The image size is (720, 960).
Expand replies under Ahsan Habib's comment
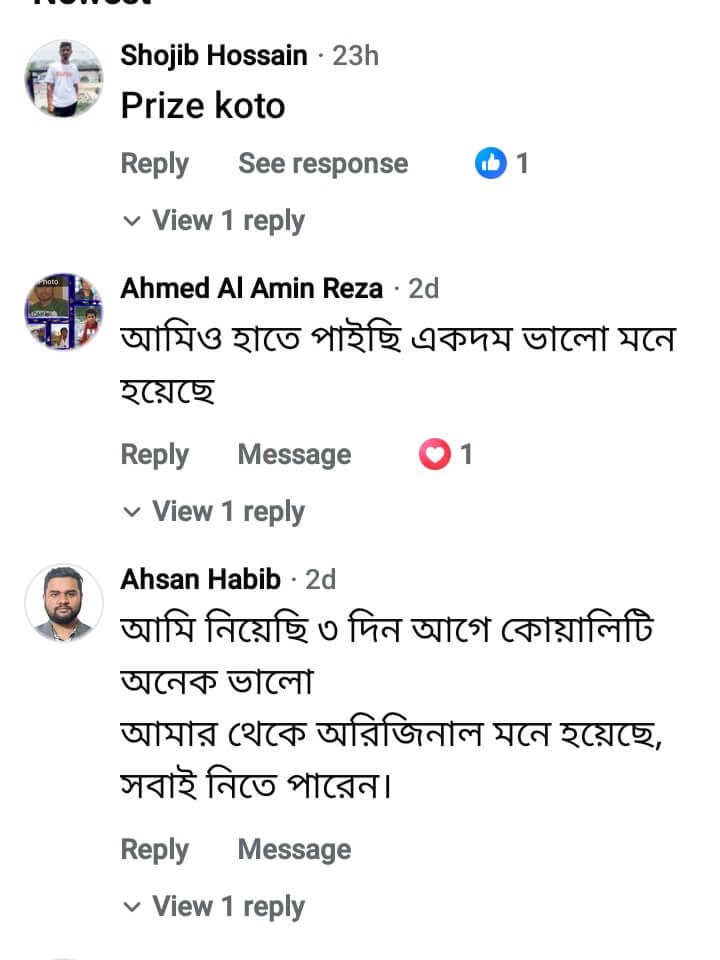pyautogui.click(x=214, y=906)
